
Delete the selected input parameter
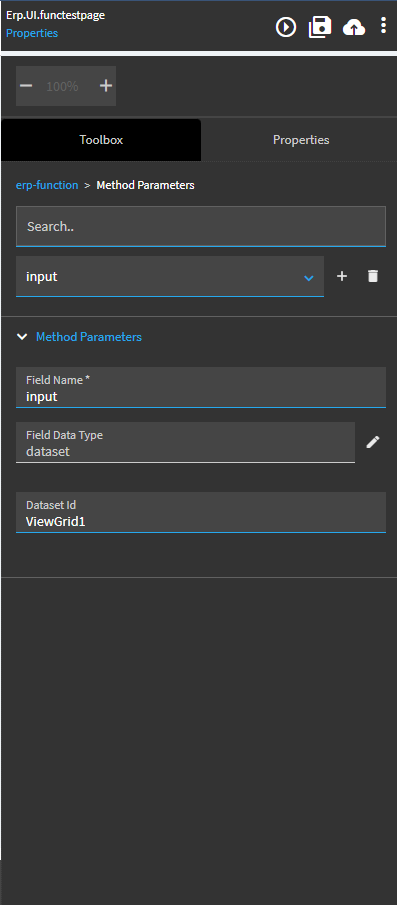tap(373, 276)
